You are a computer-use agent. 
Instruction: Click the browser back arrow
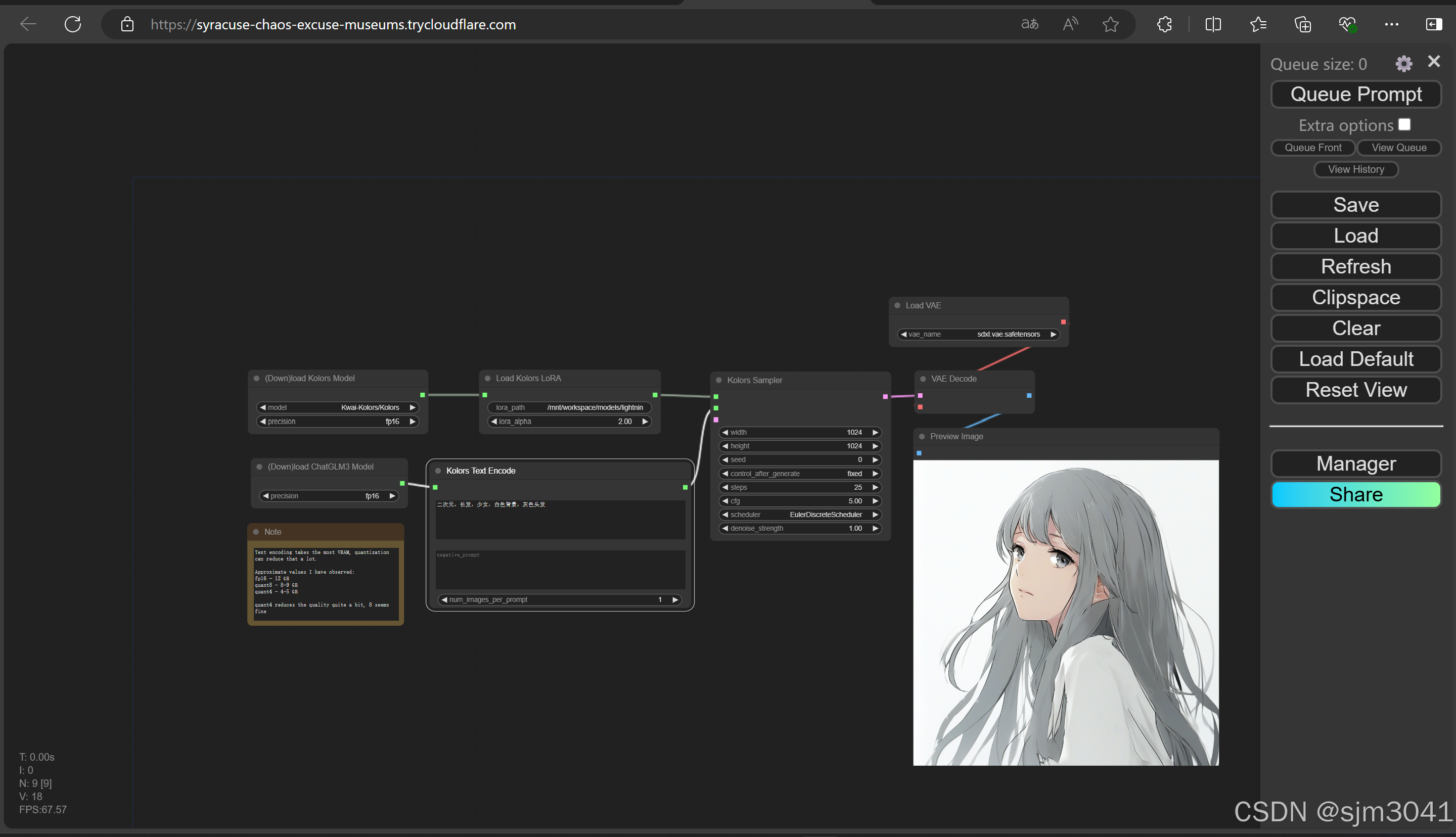tap(28, 24)
